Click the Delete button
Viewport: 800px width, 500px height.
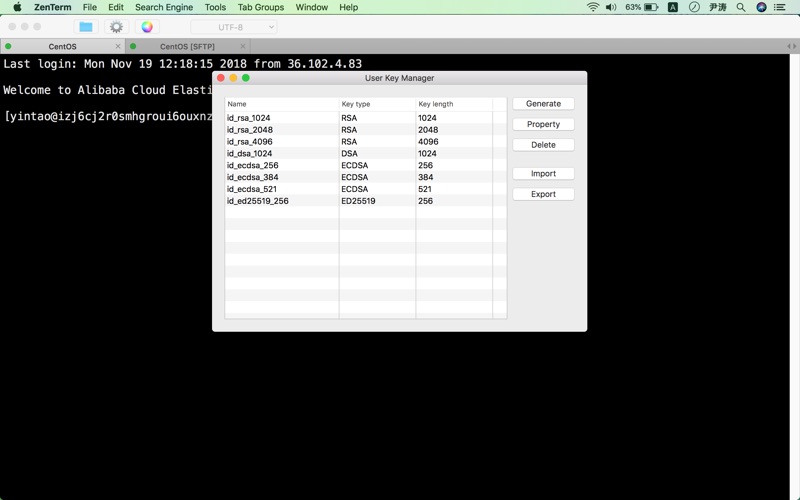(543, 145)
